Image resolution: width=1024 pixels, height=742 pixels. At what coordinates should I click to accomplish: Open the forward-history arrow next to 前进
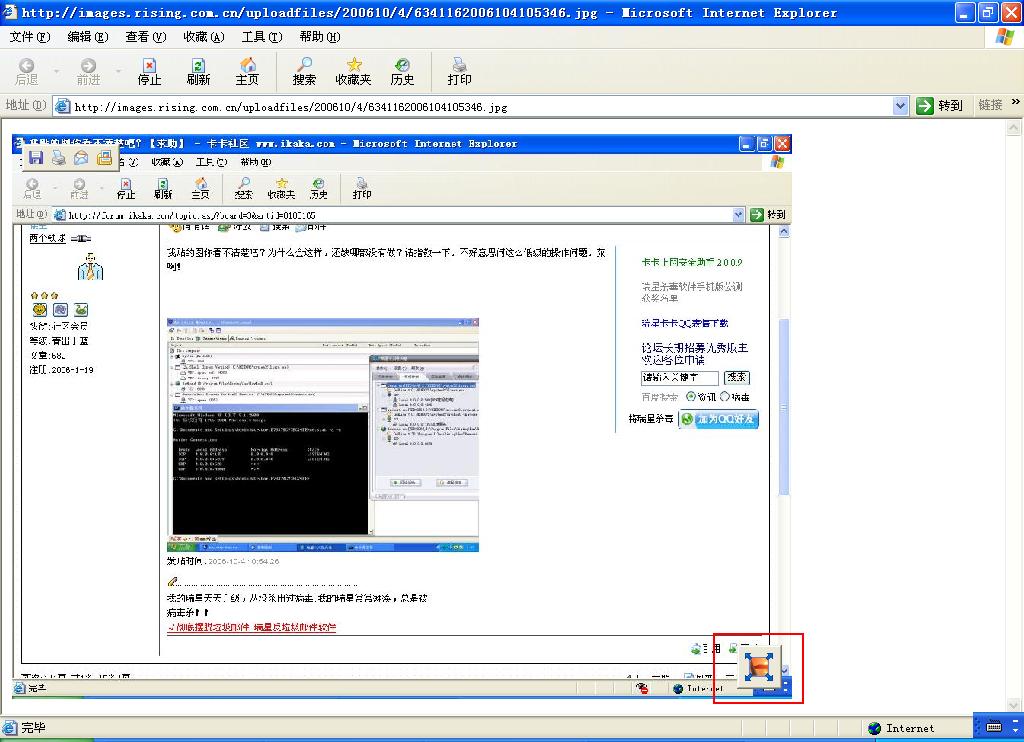coord(118,71)
